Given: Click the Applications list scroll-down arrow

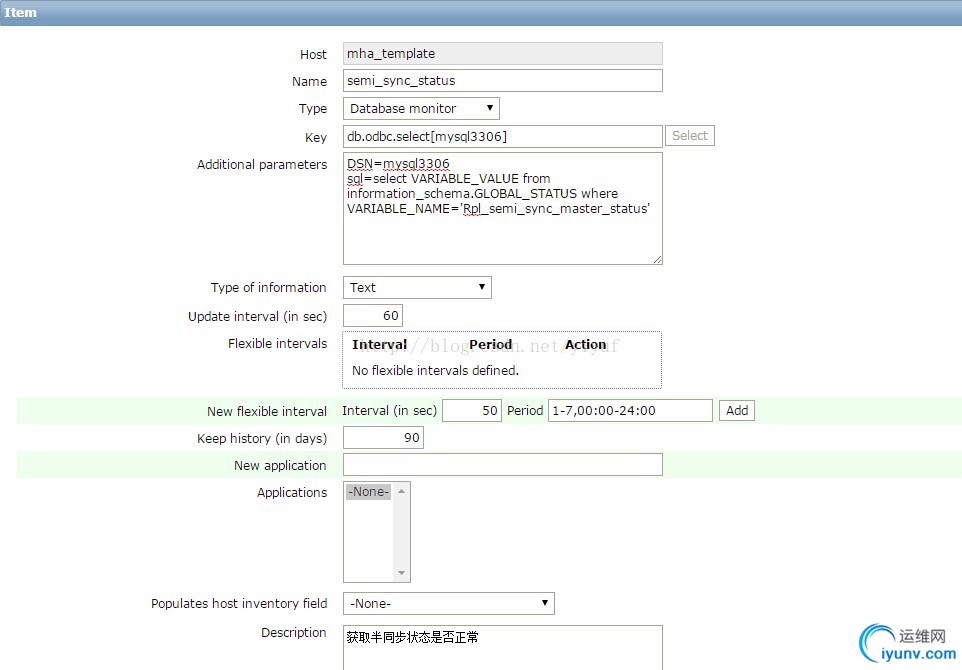Looking at the screenshot, I should (401, 573).
